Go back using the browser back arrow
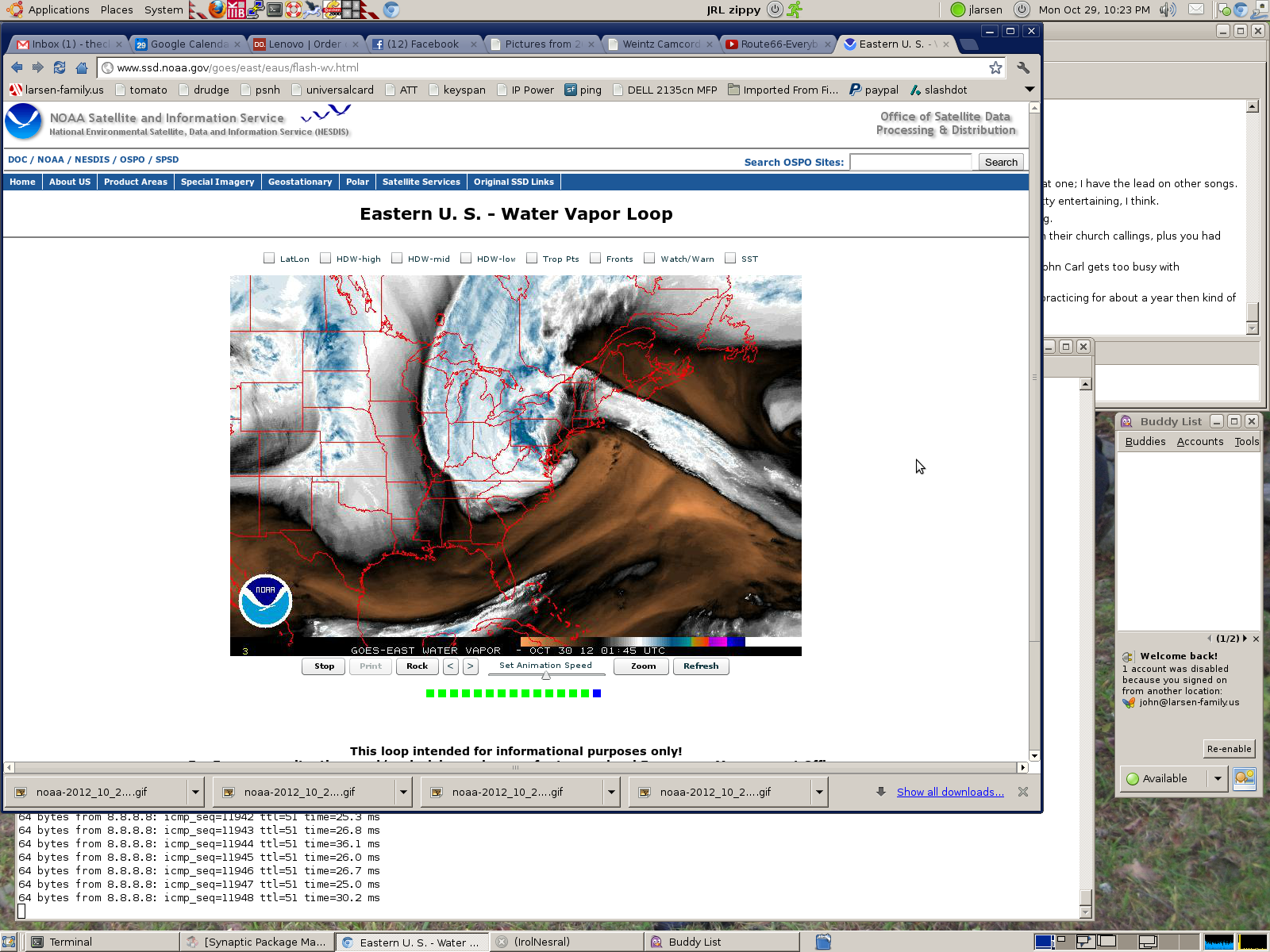 click(x=17, y=67)
